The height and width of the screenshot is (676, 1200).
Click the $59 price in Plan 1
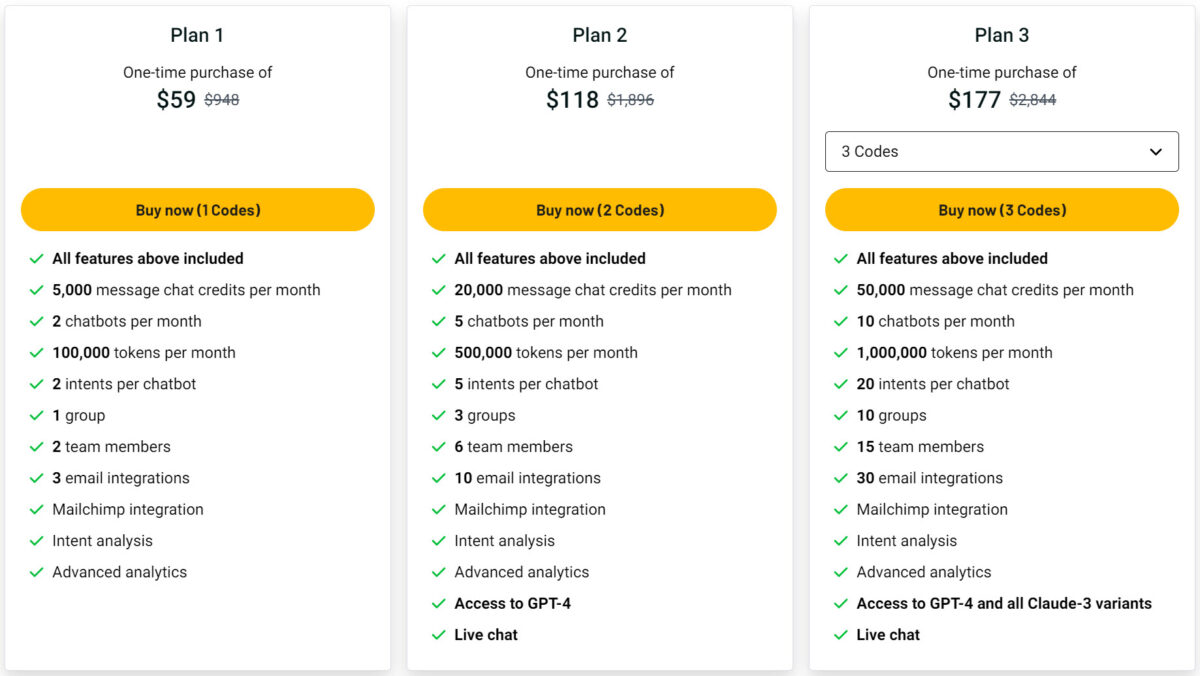pyautogui.click(x=175, y=100)
